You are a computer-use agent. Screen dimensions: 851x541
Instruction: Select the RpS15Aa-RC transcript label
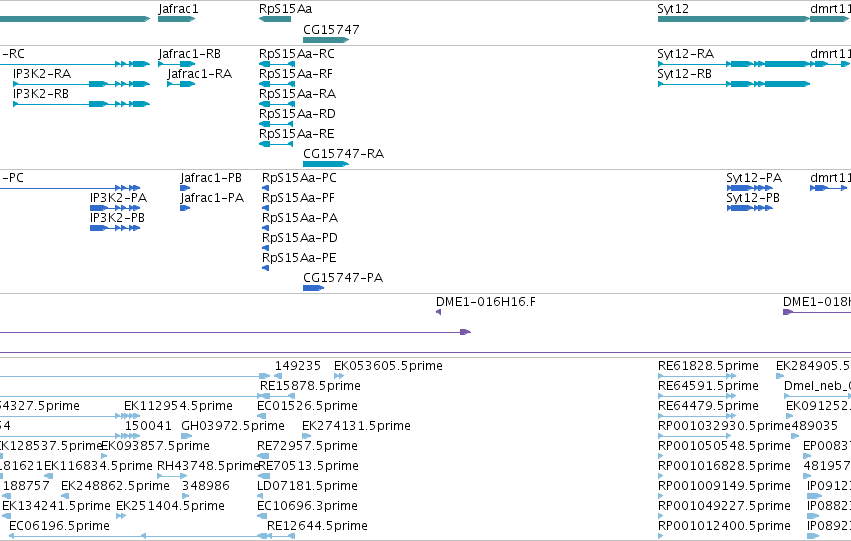[x=297, y=54]
